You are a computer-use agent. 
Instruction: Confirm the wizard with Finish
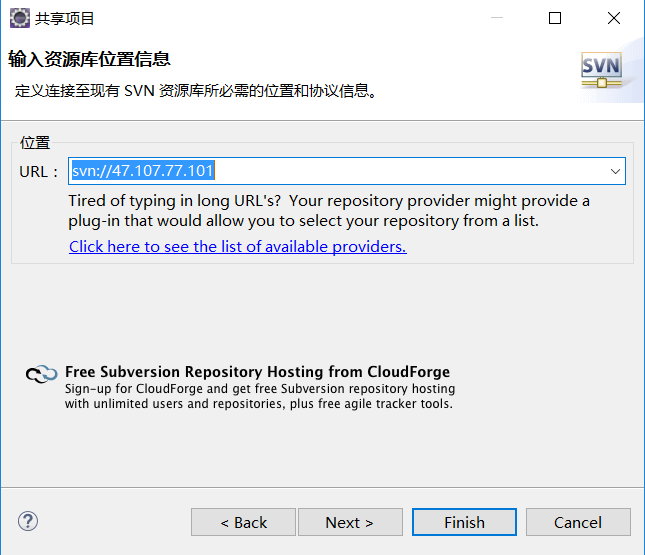464,522
